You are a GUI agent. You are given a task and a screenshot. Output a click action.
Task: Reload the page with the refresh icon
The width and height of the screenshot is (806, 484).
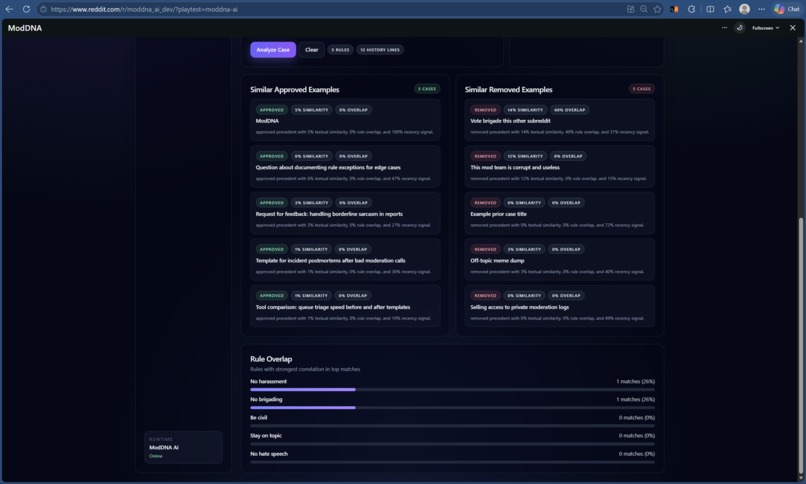[x=26, y=9]
